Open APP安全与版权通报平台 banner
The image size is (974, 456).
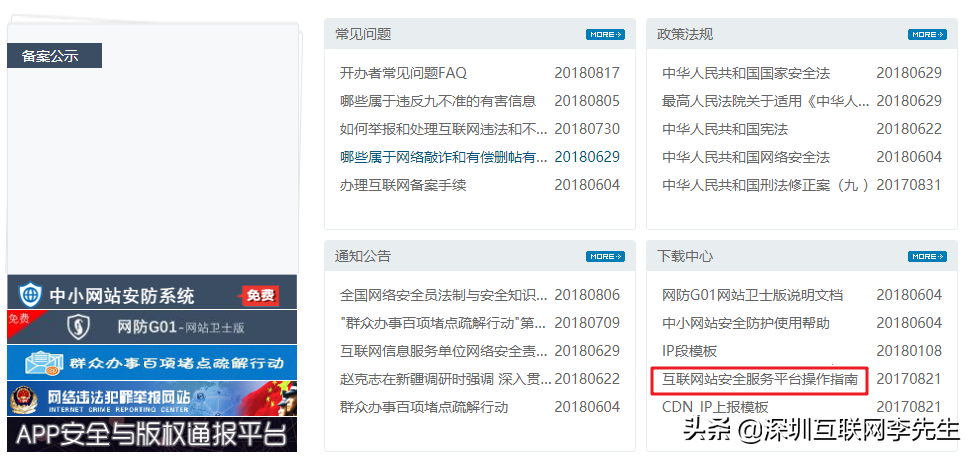tap(152, 434)
